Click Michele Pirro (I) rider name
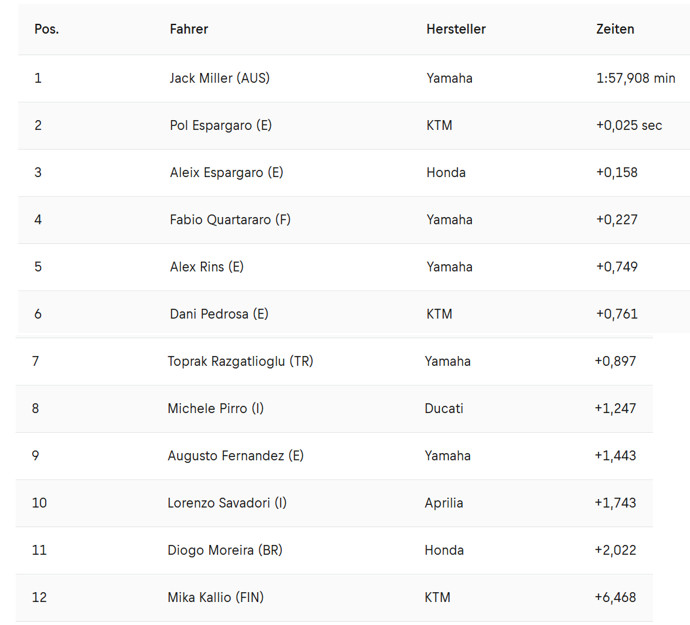Viewport: 690px width, 625px height. 215,408
